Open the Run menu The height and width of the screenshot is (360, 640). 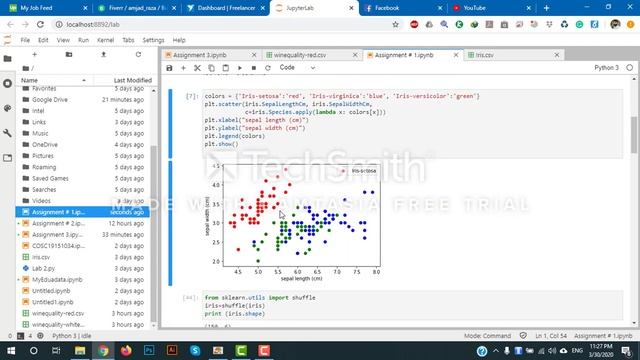pyautogui.click(x=83, y=40)
